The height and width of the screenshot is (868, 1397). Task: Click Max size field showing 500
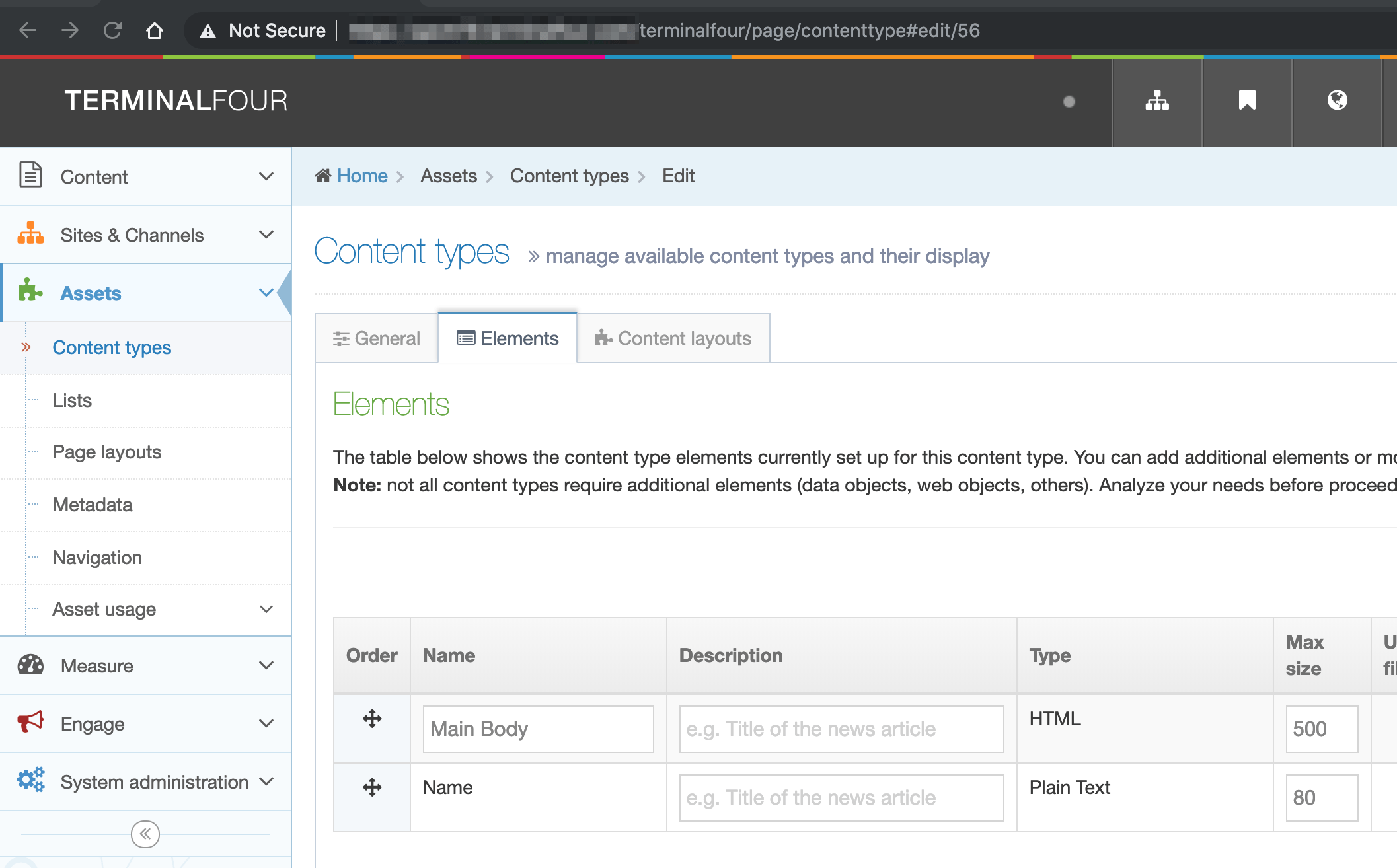coord(1321,729)
